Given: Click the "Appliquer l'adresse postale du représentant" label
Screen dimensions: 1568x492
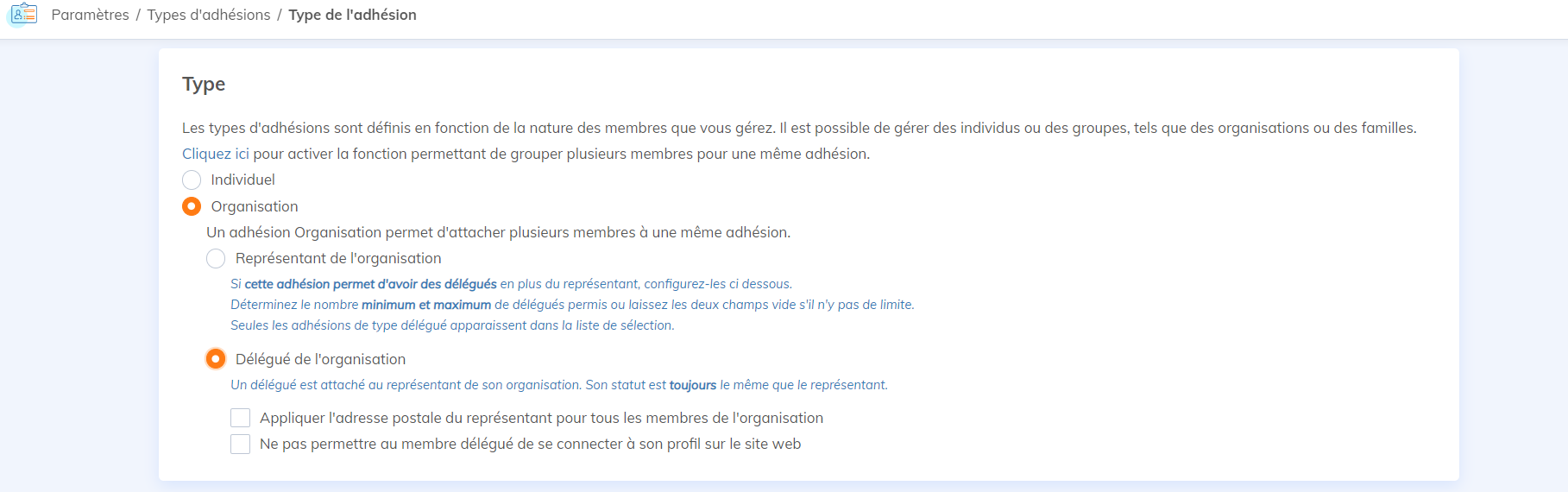Looking at the screenshot, I should (x=541, y=418).
